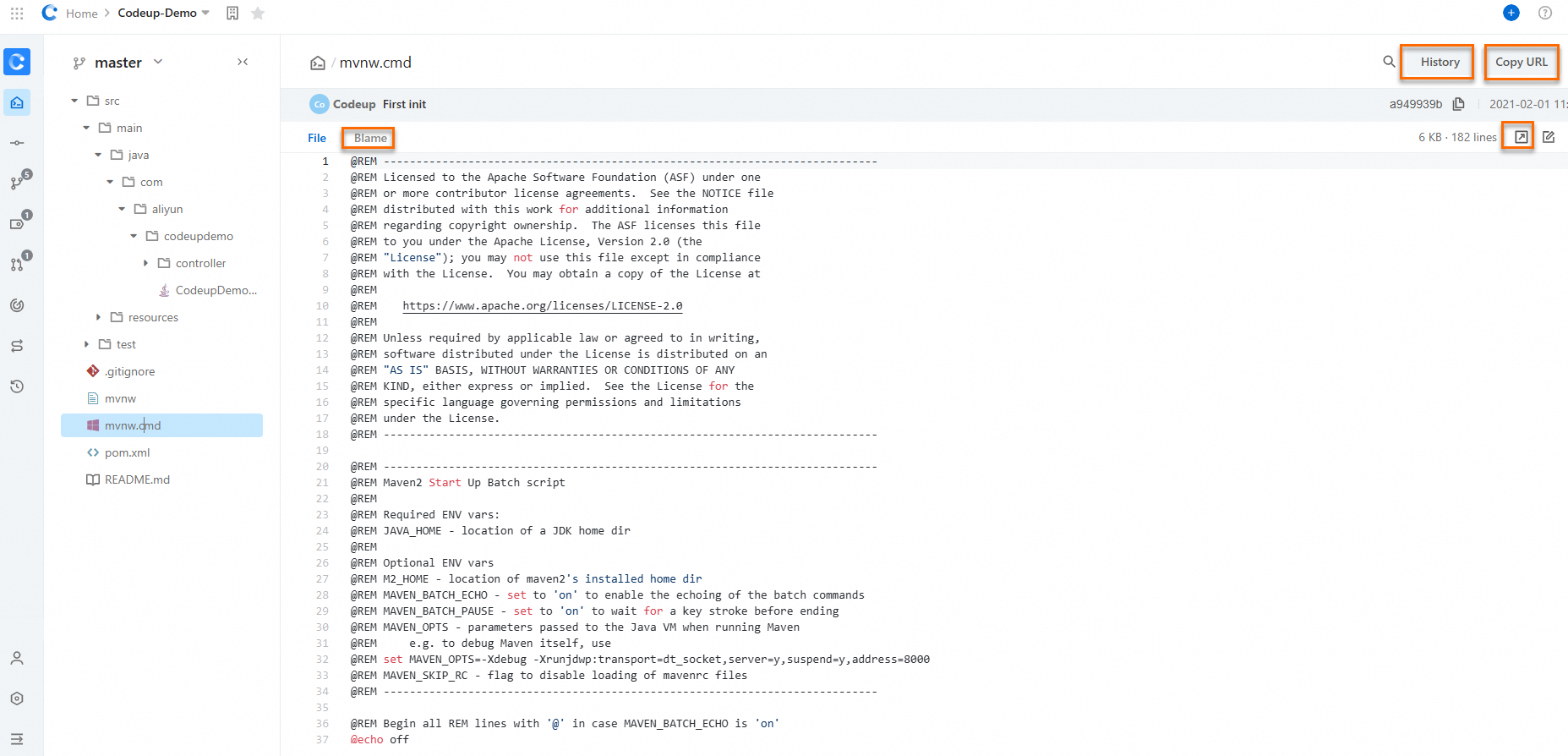
Task: Collapse the java folder
Action: pyautogui.click(x=98, y=155)
